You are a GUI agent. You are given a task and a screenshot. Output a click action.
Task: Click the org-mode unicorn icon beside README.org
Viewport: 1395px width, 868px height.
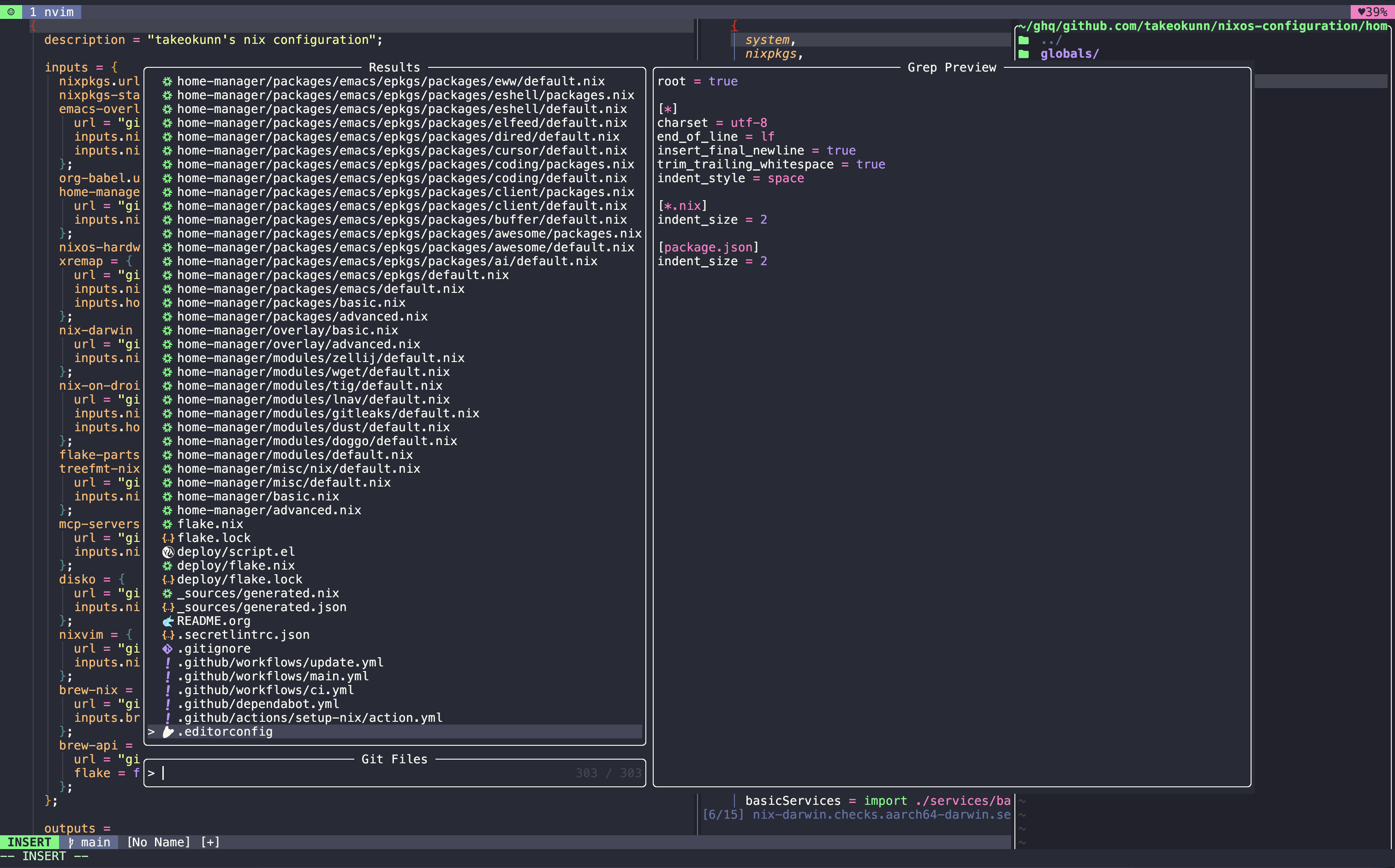pos(167,621)
